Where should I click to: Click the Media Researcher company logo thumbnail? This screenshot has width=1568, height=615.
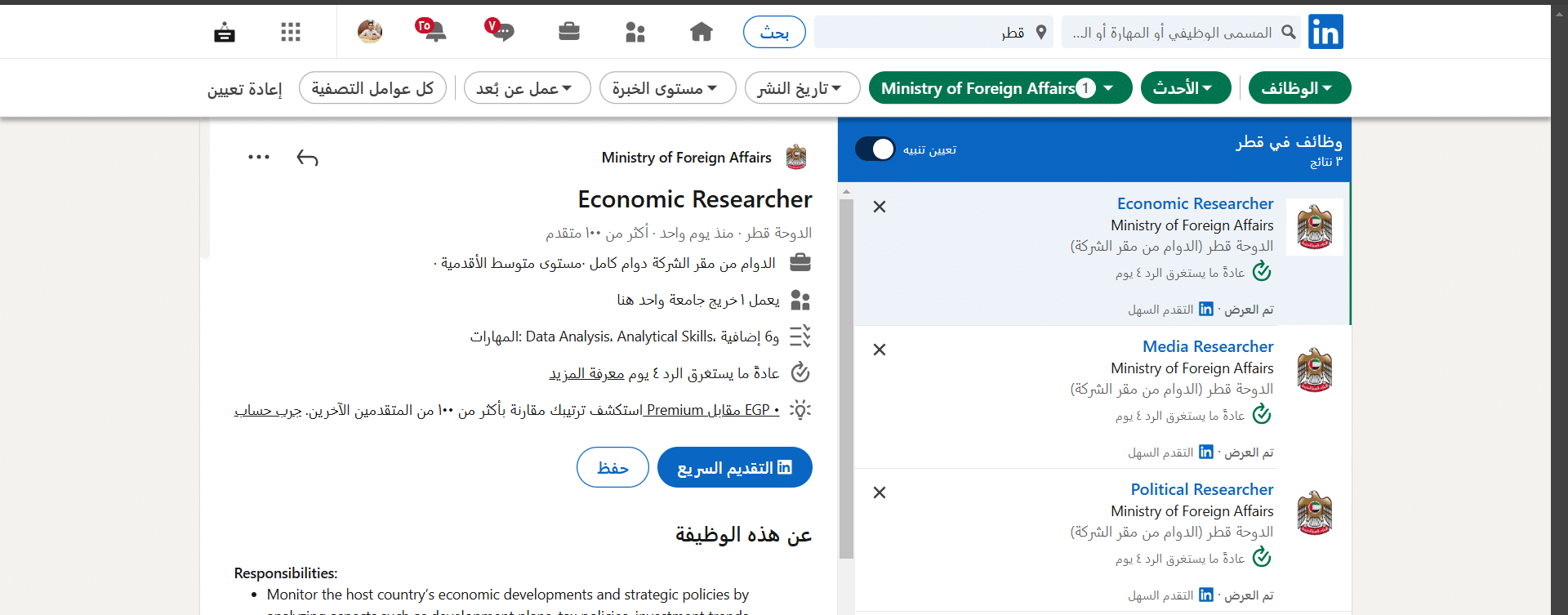pos(1315,370)
